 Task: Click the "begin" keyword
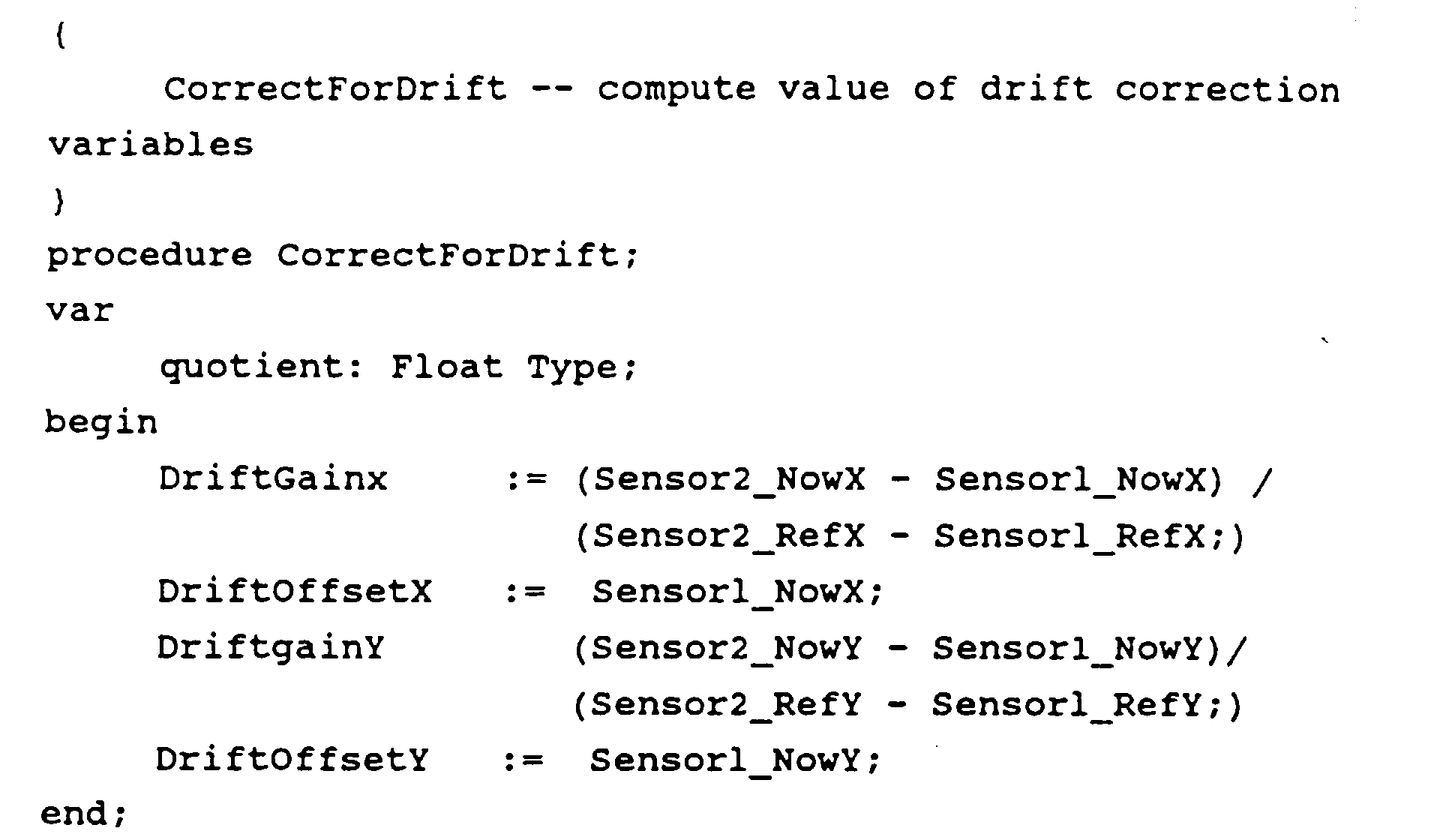point(101,422)
